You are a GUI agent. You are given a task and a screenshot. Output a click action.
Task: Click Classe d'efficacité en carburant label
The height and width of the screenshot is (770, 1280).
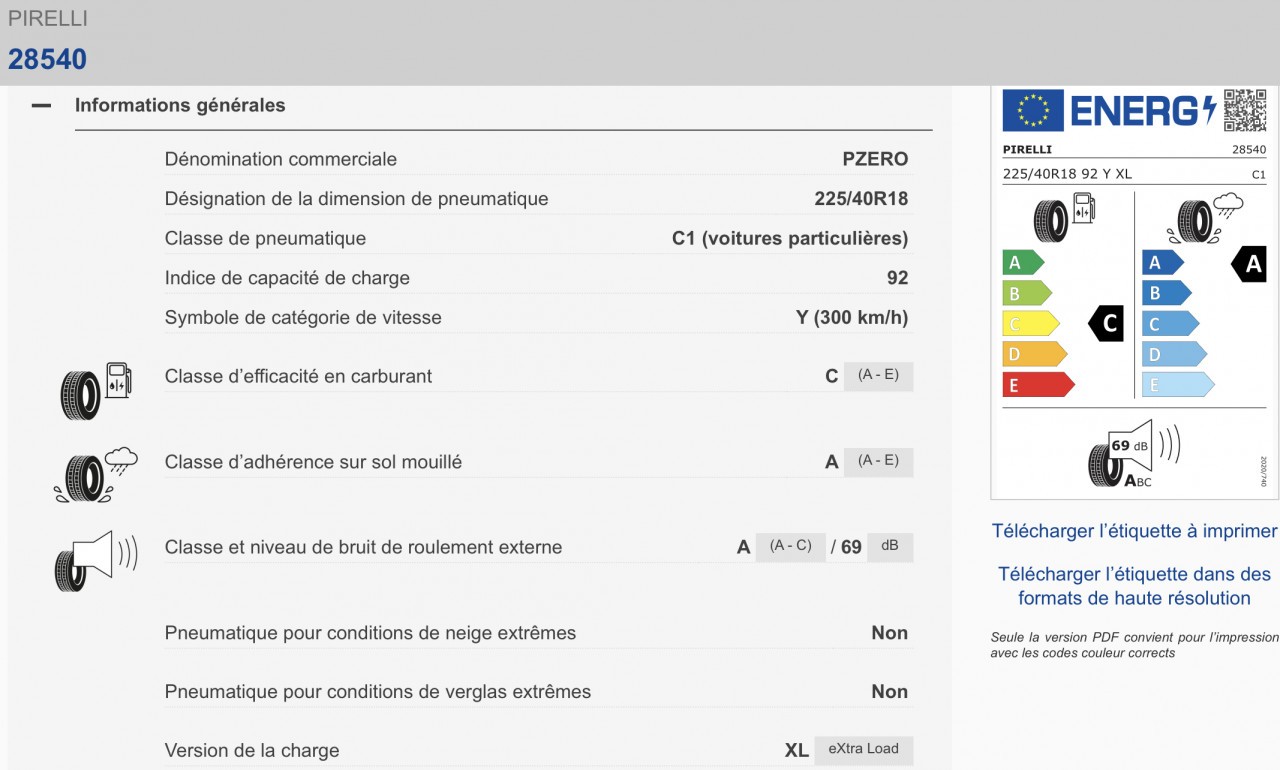299,376
